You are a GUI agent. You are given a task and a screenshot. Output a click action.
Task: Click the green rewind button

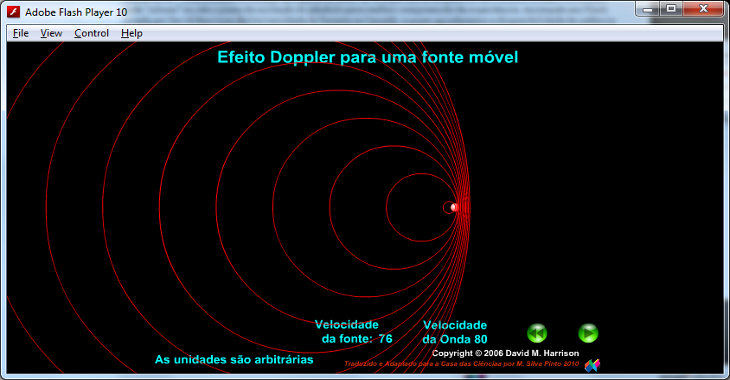pos(537,333)
